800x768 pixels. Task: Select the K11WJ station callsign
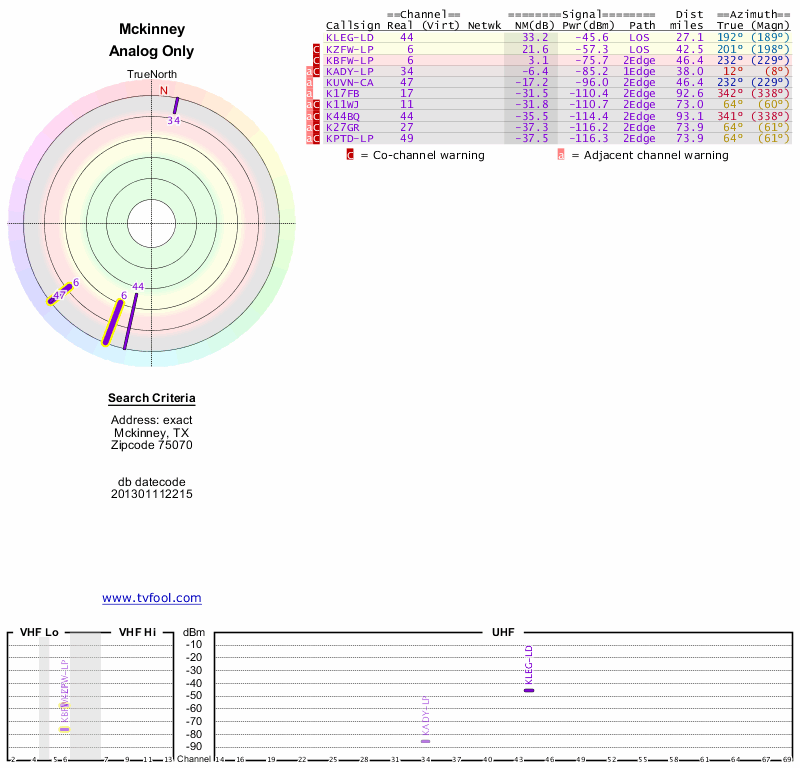click(346, 104)
